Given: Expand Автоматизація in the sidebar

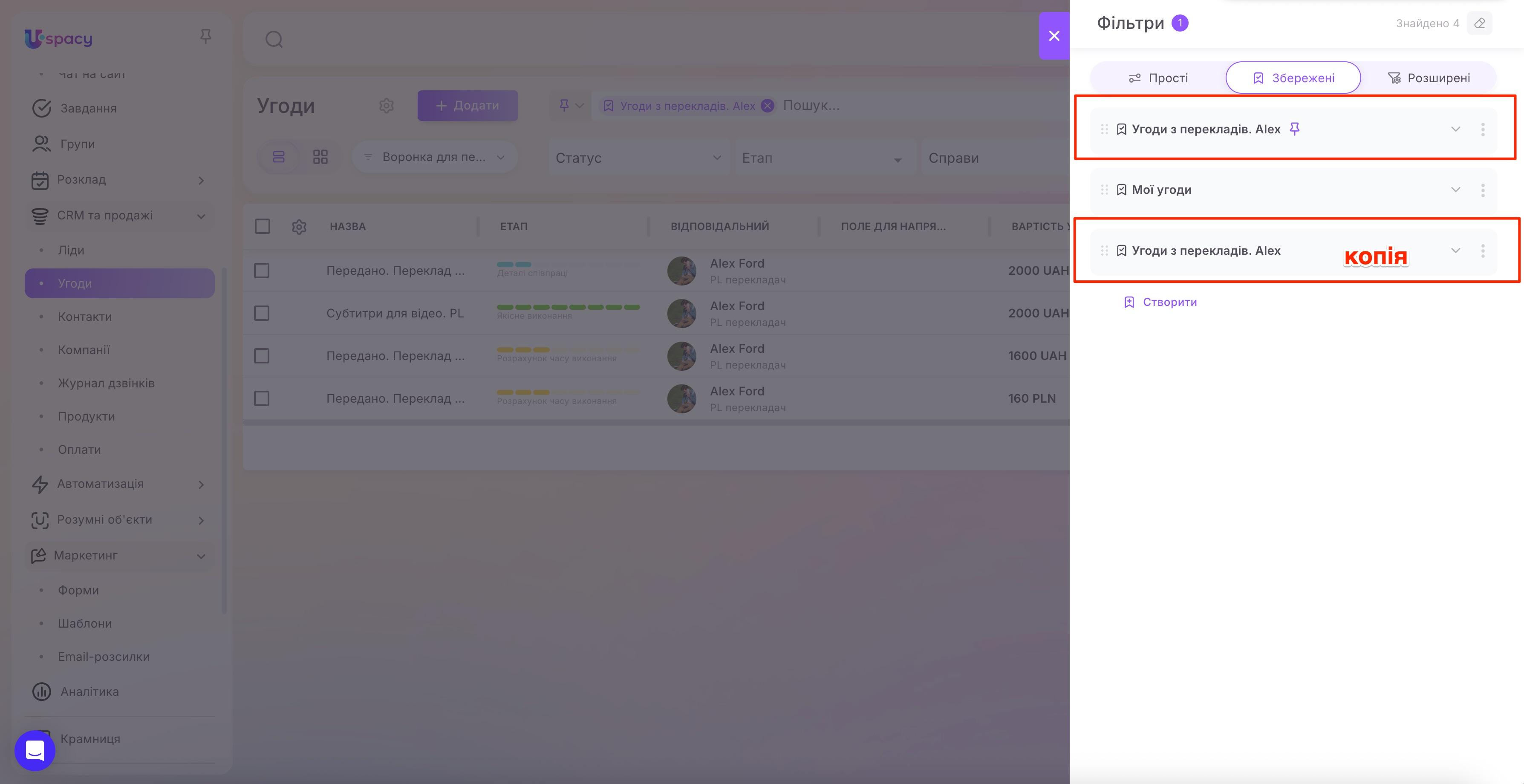Looking at the screenshot, I should [x=201, y=485].
